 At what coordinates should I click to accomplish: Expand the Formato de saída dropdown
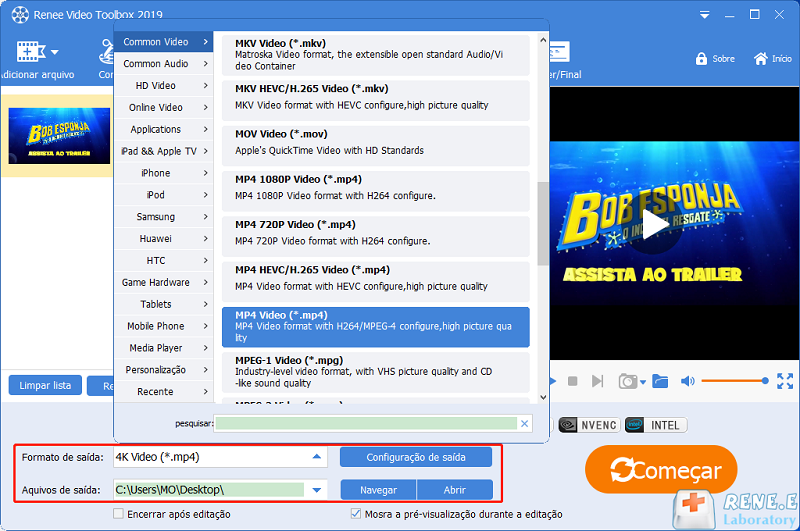point(316,457)
